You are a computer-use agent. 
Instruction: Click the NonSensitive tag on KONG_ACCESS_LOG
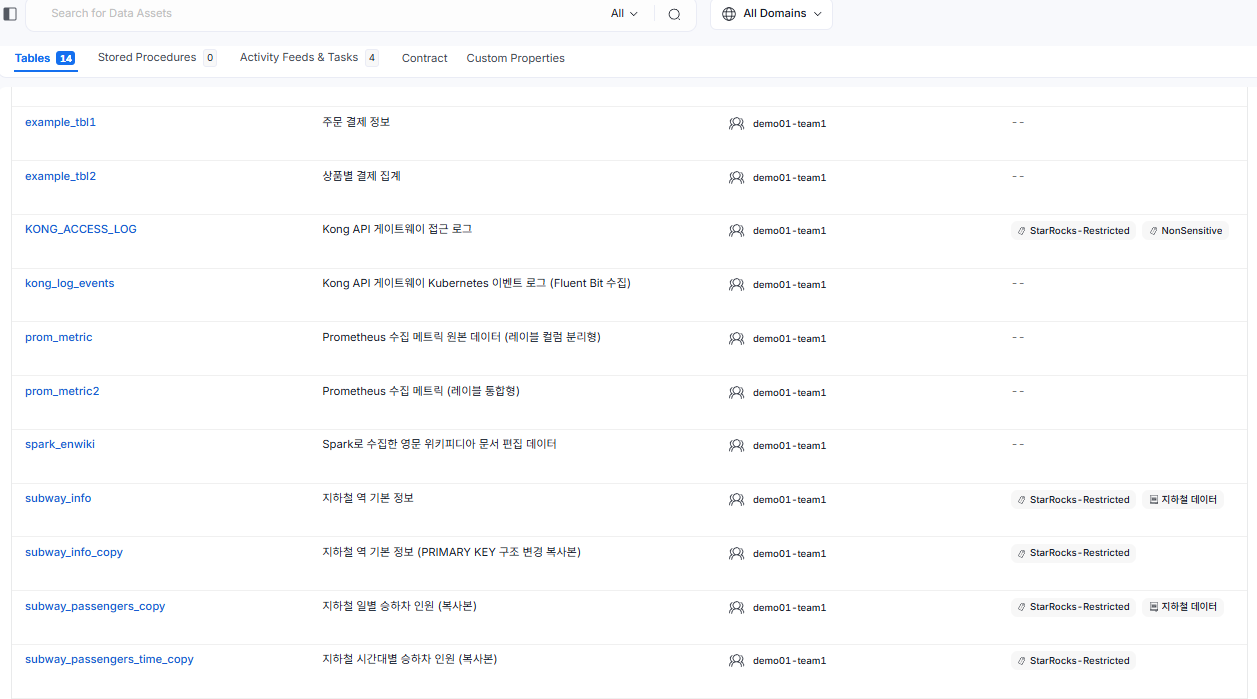tap(1185, 231)
